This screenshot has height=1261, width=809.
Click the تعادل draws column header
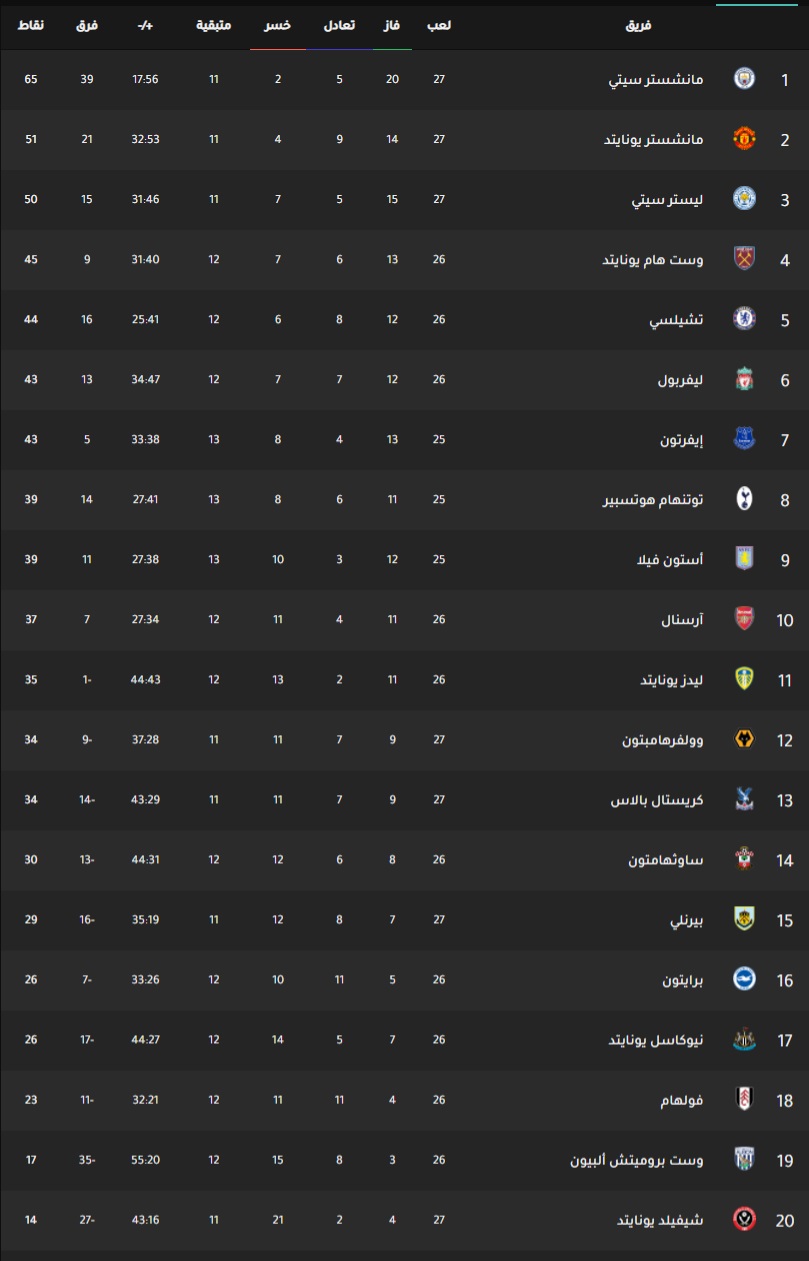pos(339,25)
